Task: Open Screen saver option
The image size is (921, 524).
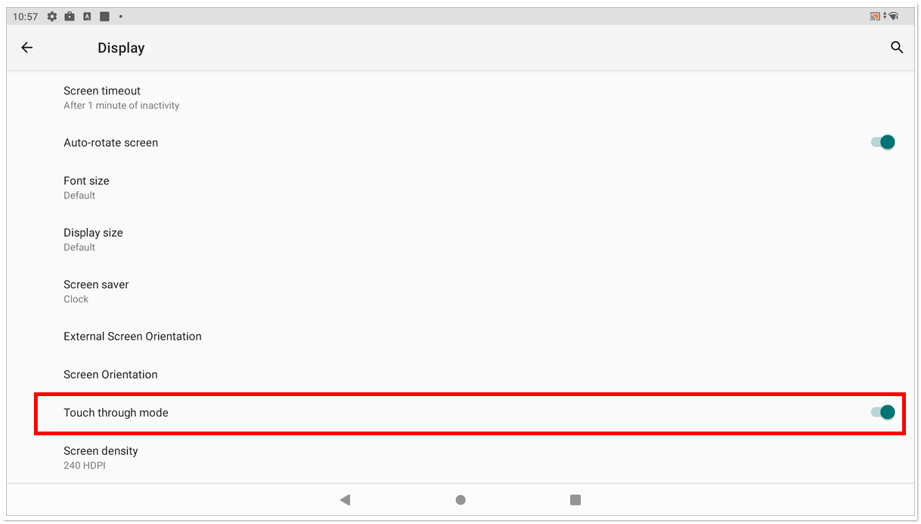Action: [x=460, y=291]
